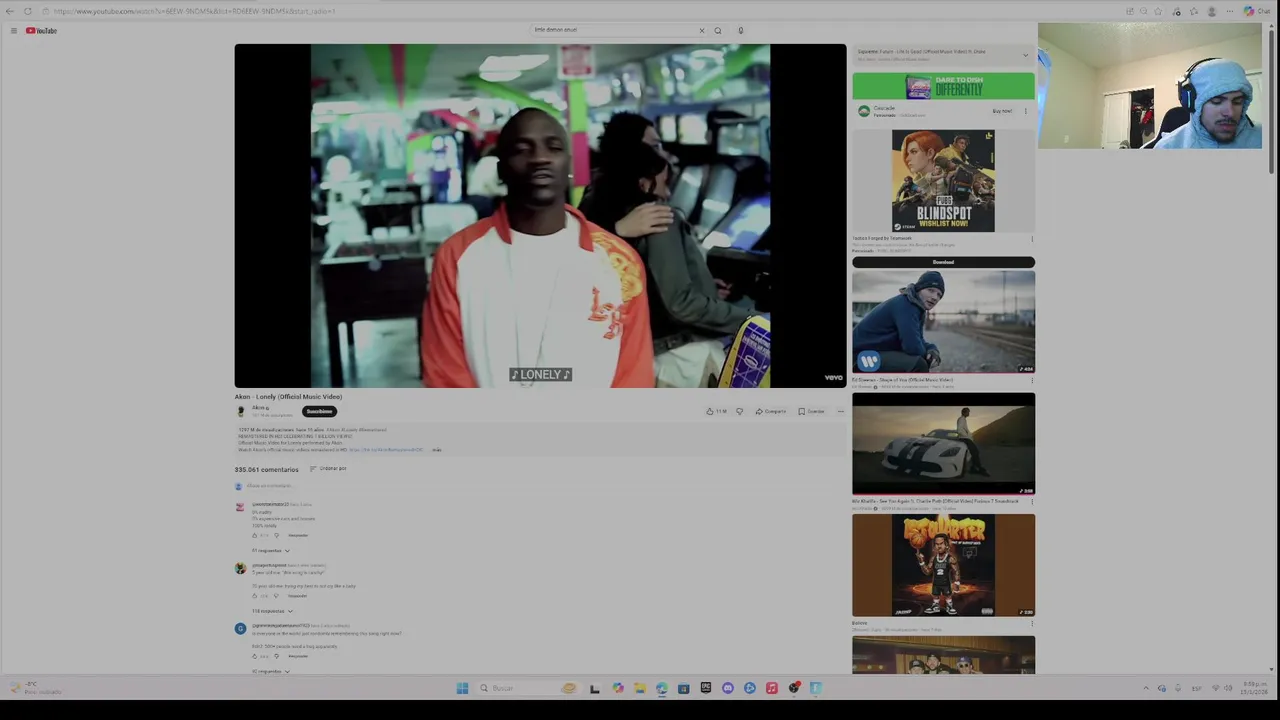Image resolution: width=1280 pixels, height=720 pixels.
Task: Reply to the '5 year old me' comment
Action: tap(297, 596)
